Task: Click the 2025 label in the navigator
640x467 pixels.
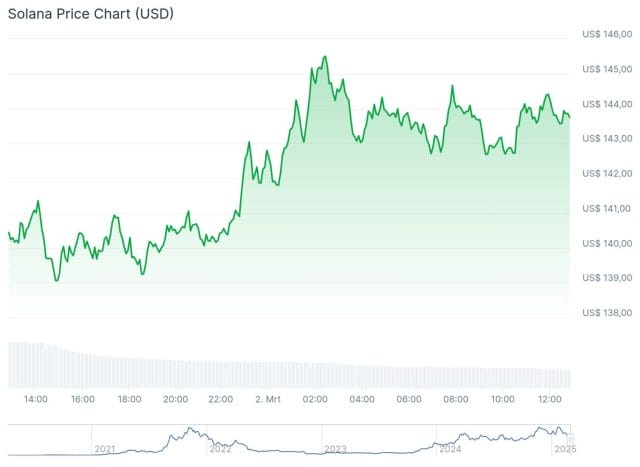Action: click(566, 449)
